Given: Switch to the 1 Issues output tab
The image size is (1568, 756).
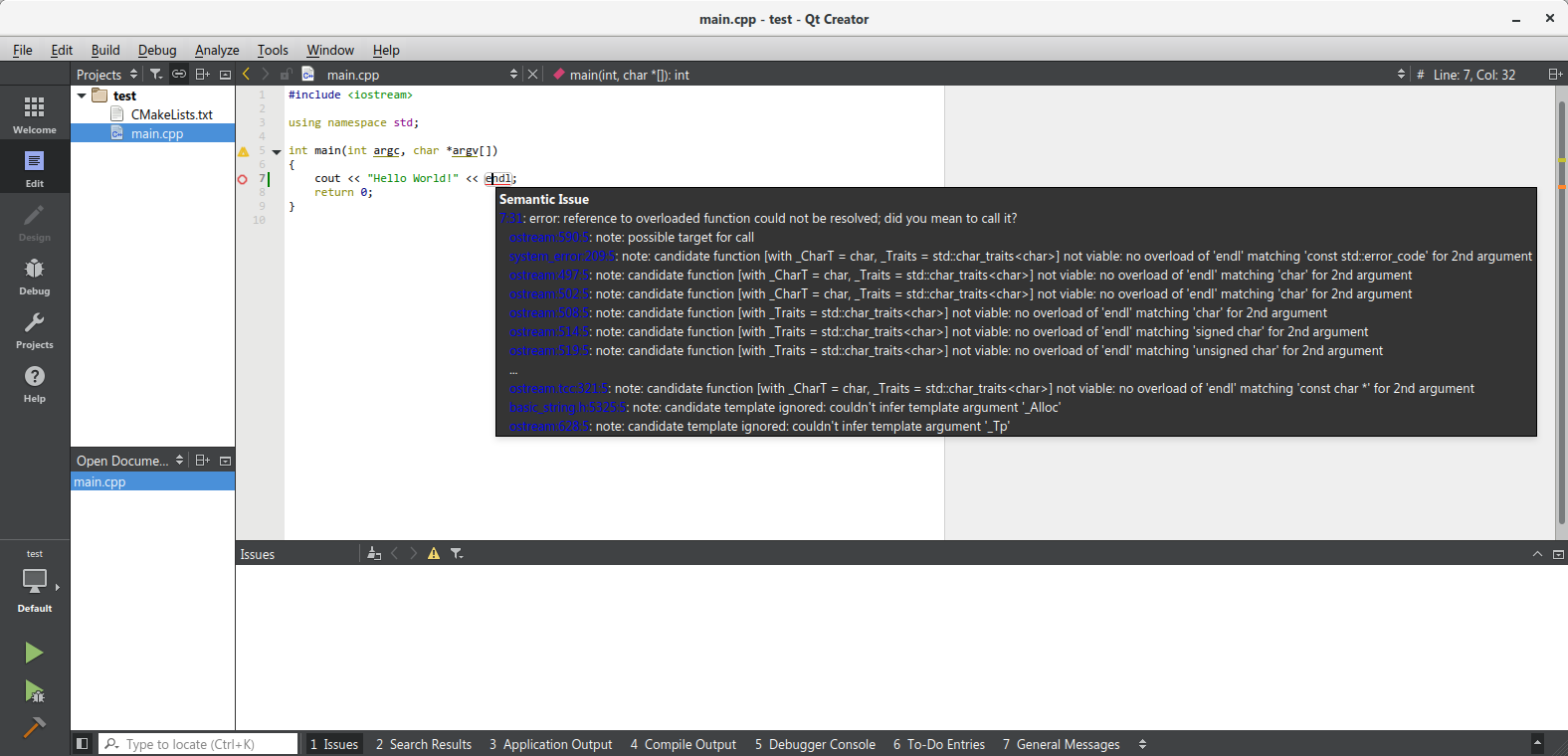Looking at the screenshot, I should [x=333, y=743].
